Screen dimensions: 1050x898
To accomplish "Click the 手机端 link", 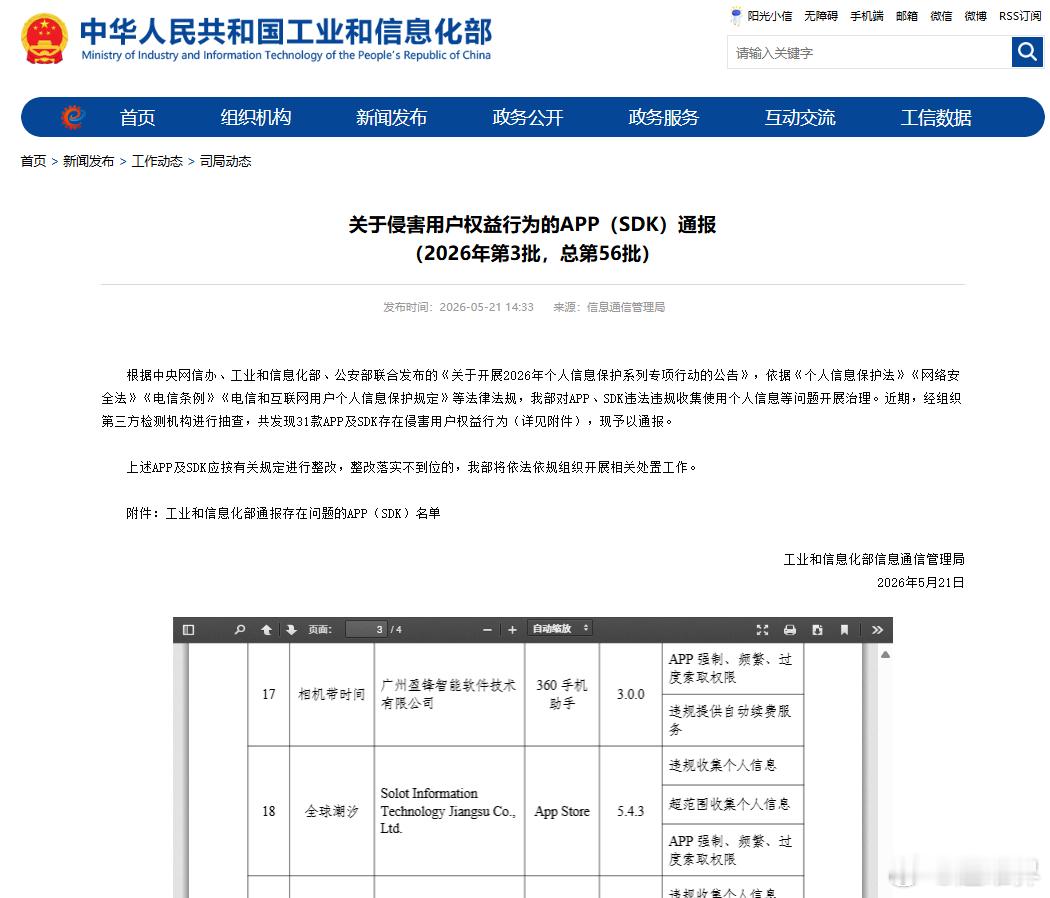I will (x=867, y=16).
